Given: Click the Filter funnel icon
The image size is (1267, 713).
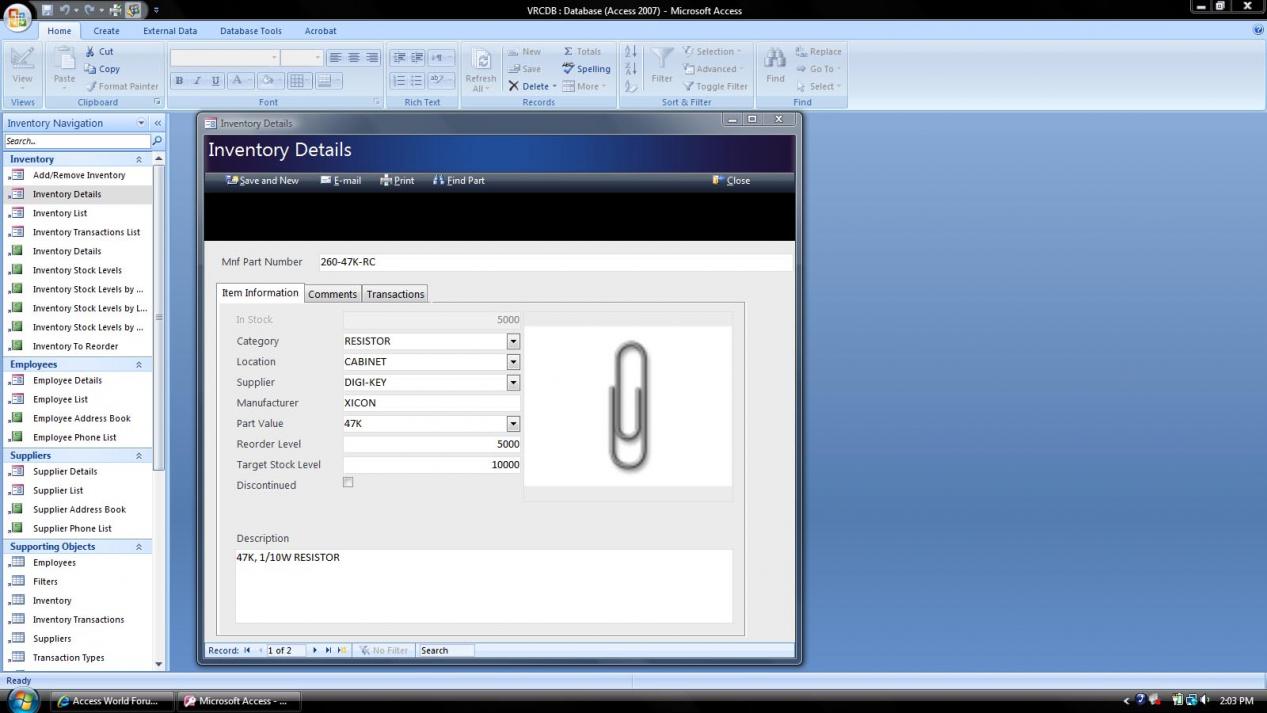Looking at the screenshot, I should pos(662,59).
